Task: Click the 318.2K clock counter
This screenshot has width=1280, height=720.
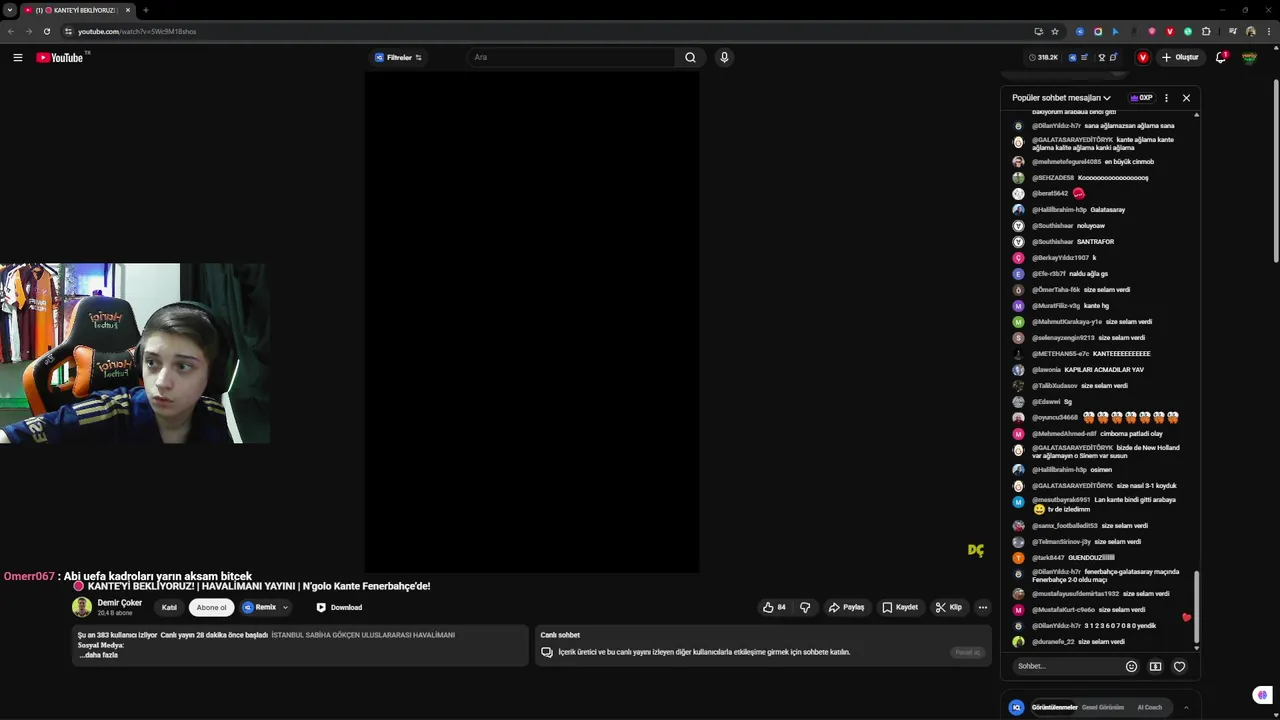Action: [x=1043, y=57]
